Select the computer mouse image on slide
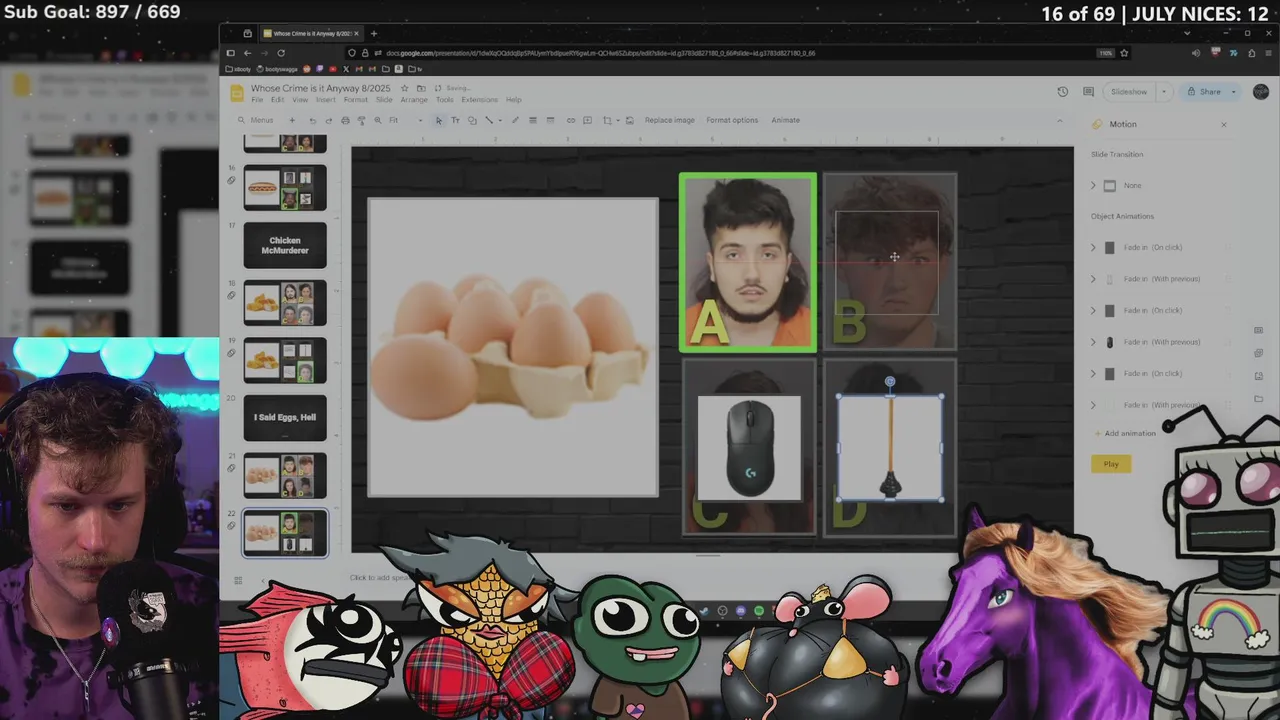1280x720 pixels. [x=749, y=448]
